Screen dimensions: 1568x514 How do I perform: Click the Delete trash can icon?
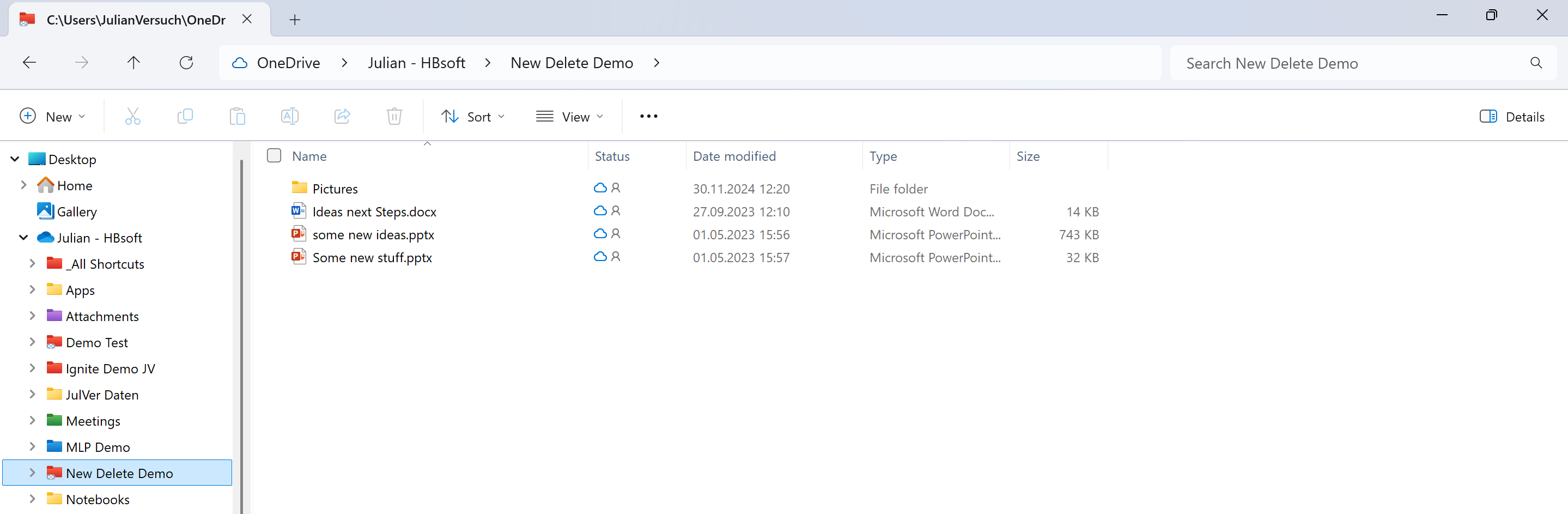(x=394, y=116)
